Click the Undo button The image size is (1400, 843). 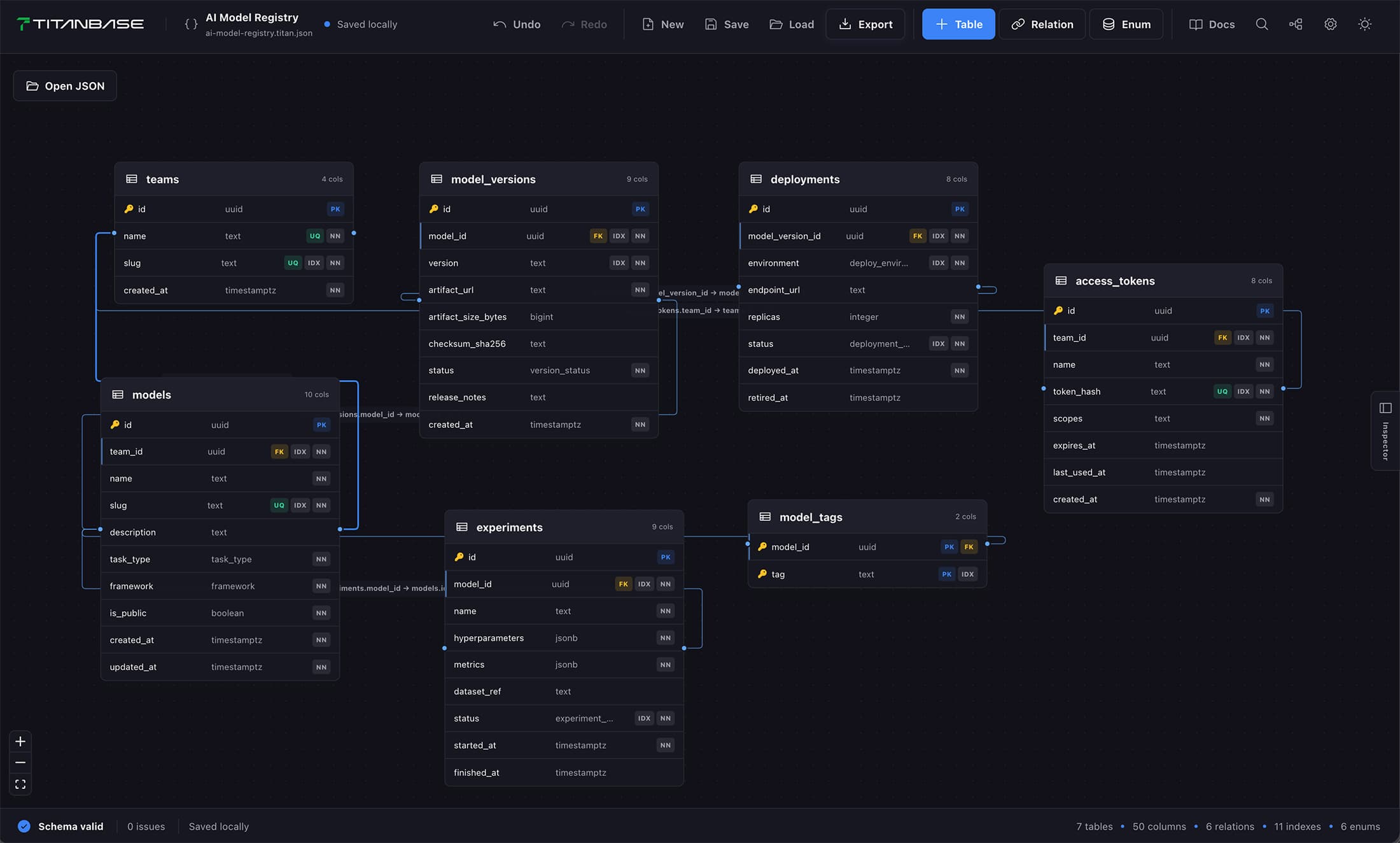coord(517,24)
